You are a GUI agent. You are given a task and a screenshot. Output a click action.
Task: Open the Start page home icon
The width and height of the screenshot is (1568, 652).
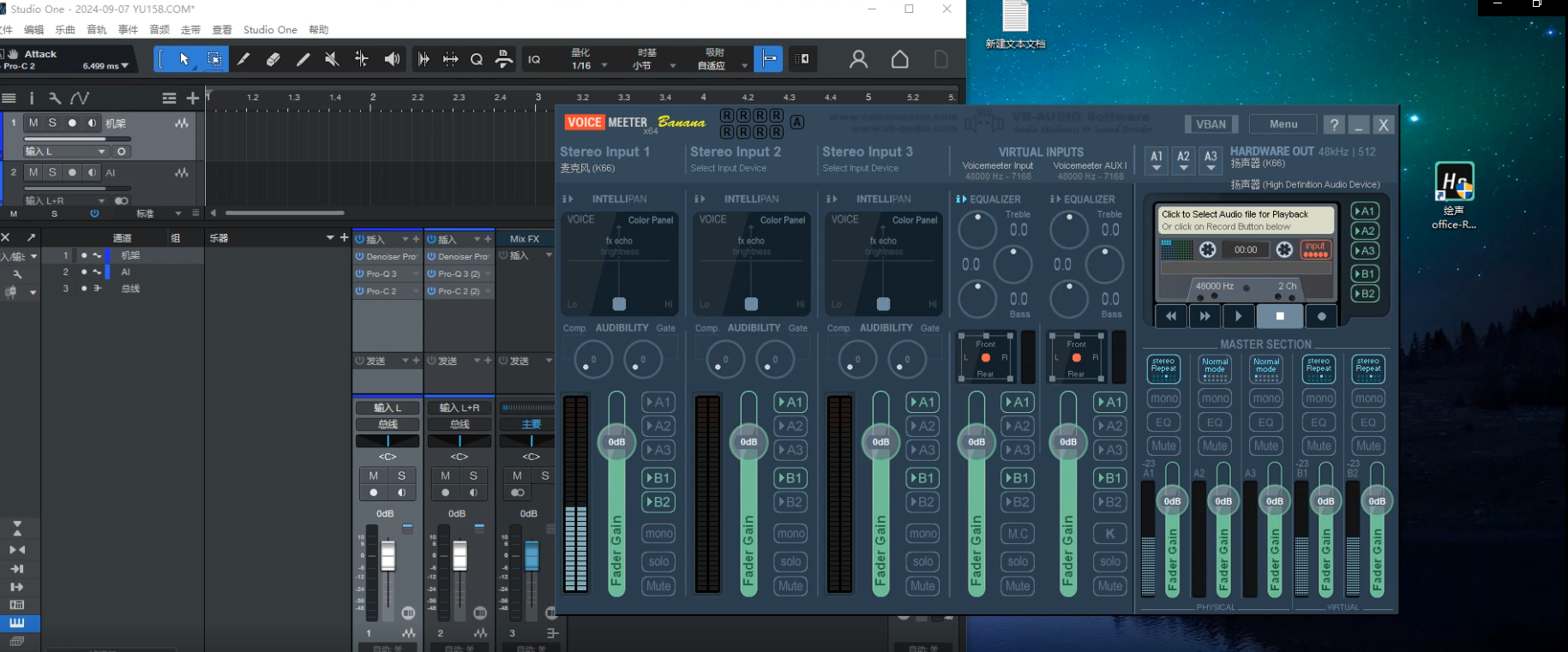click(x=899, y=59)
